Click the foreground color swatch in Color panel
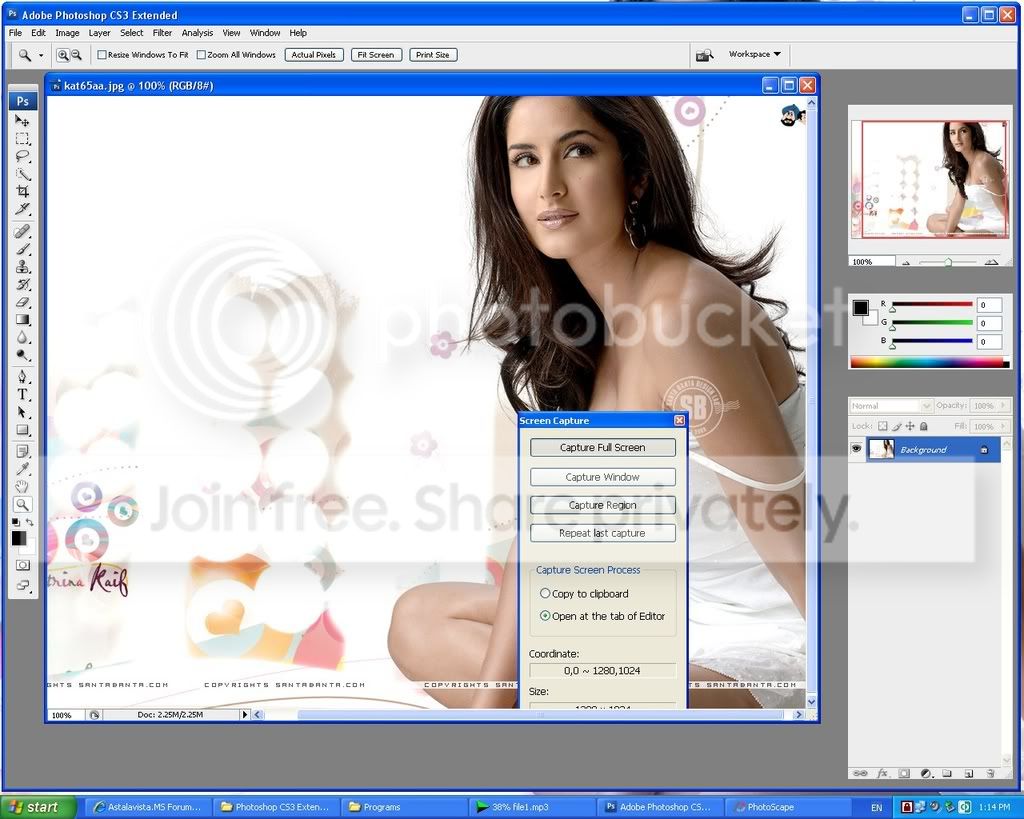Viewport: 1024px width, 819px height. point(861,308)
